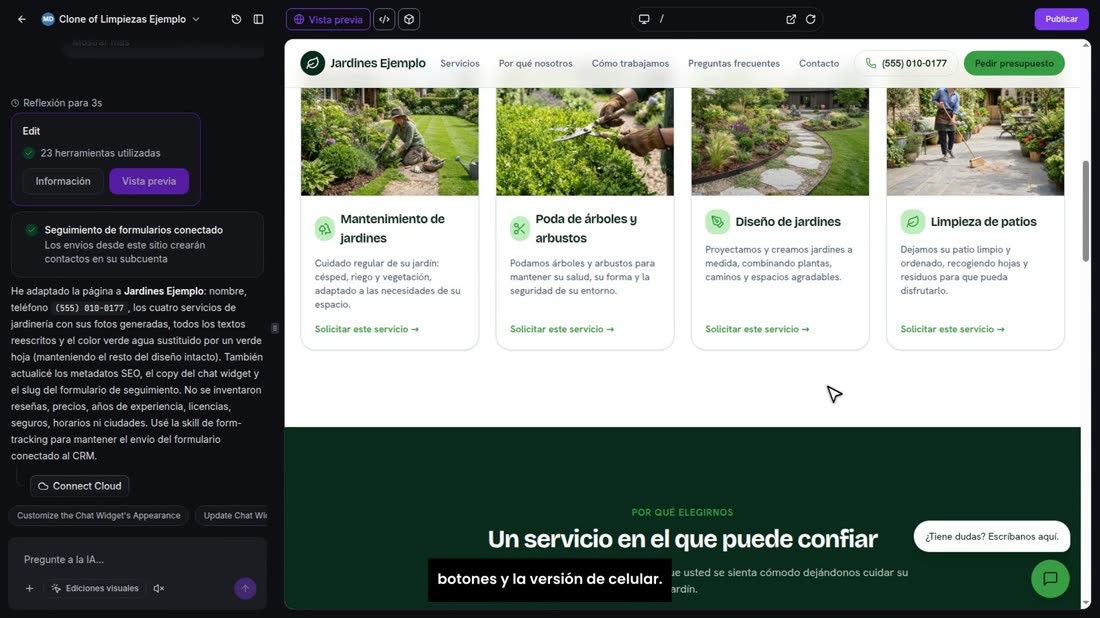The image size is (1100, 618).
Task: Toggle Ediciones visuales mode
Action: (x=95, y=589)
